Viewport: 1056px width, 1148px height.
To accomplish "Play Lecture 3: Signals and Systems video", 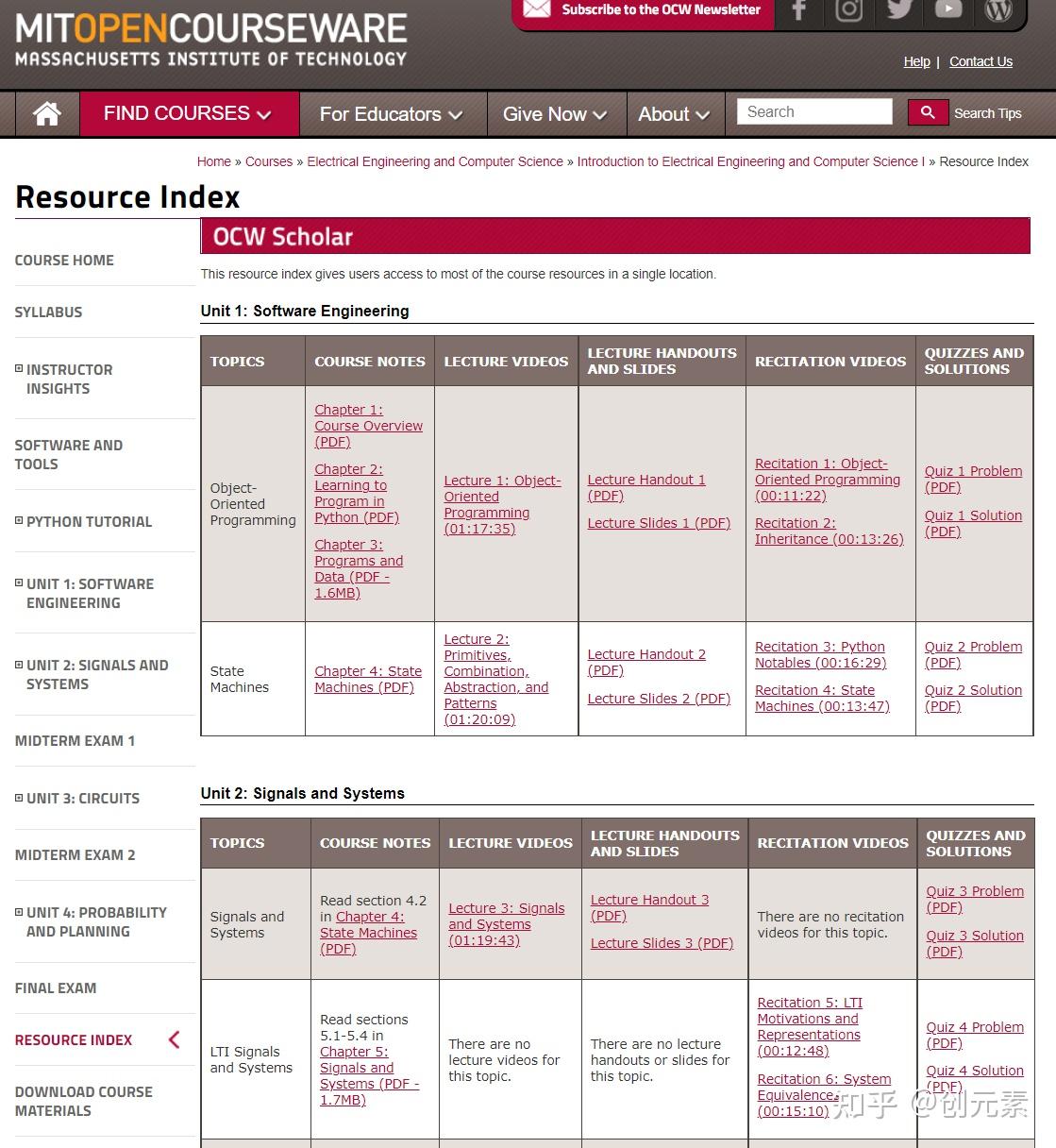I will pos(507,924).
